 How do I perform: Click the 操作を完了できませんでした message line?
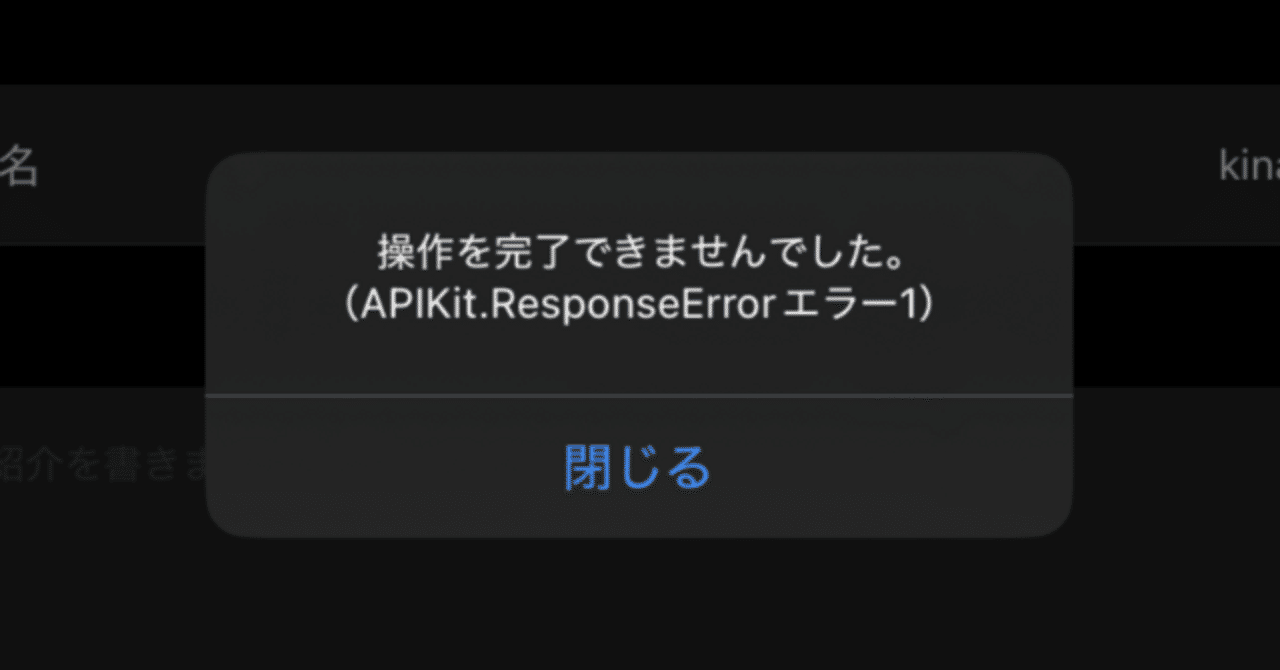point(640,255)
